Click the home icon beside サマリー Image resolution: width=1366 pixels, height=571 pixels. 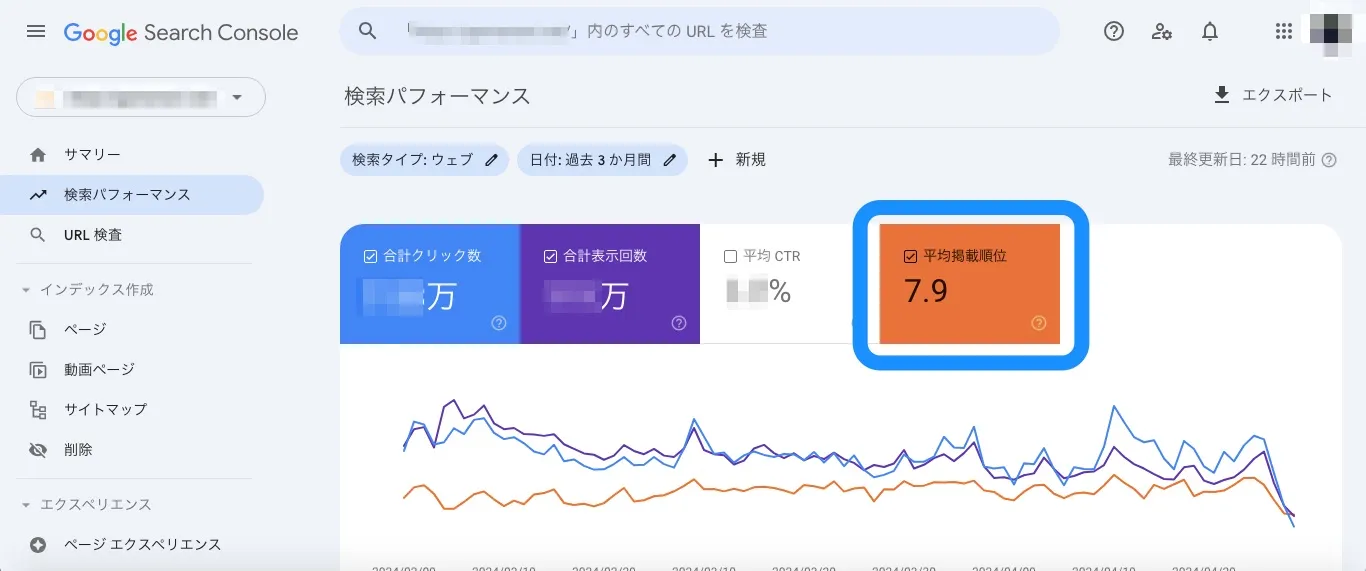(38, 155)
